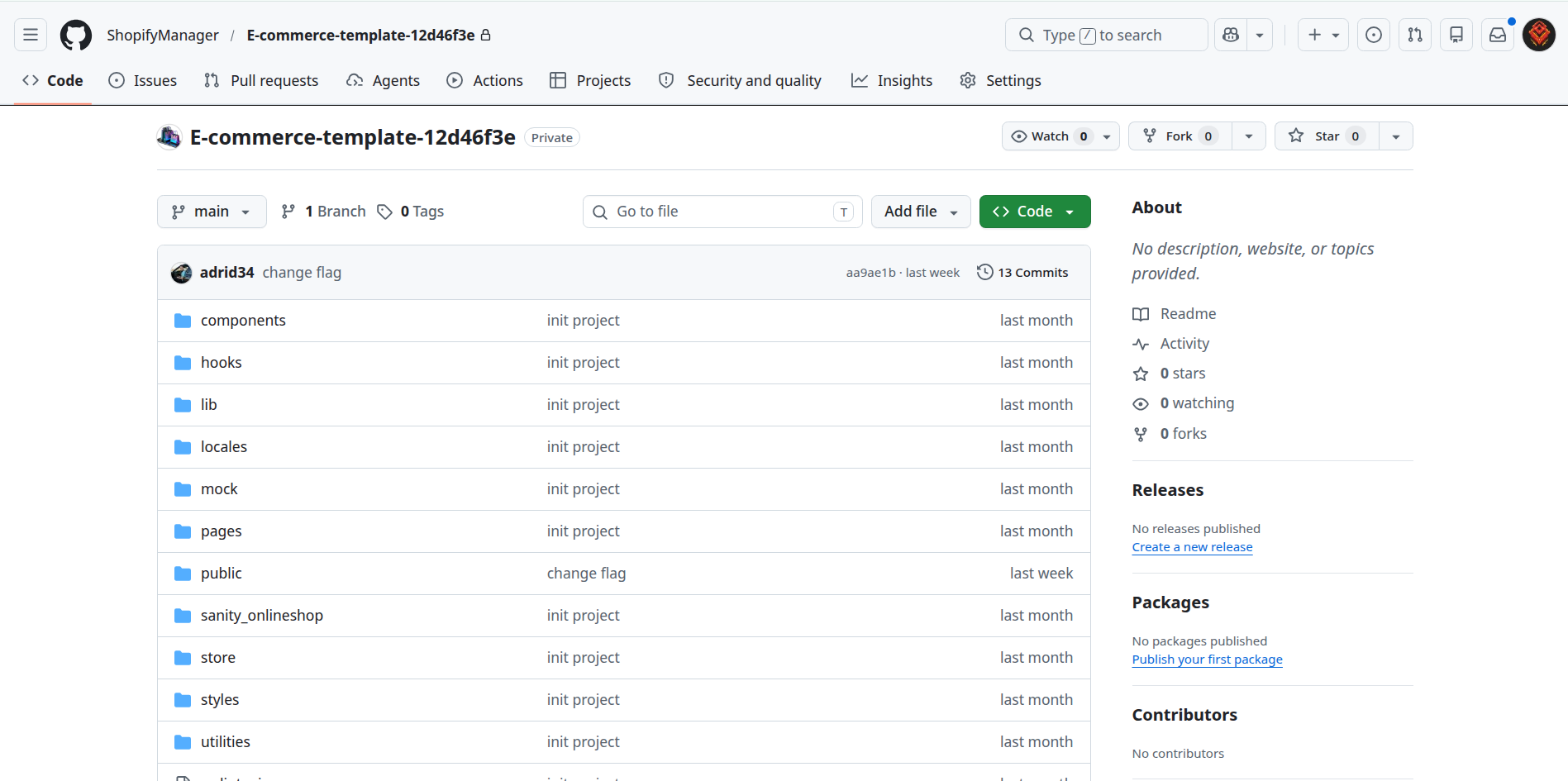Click the search bar Type / to search

(x=1106, y=35)
